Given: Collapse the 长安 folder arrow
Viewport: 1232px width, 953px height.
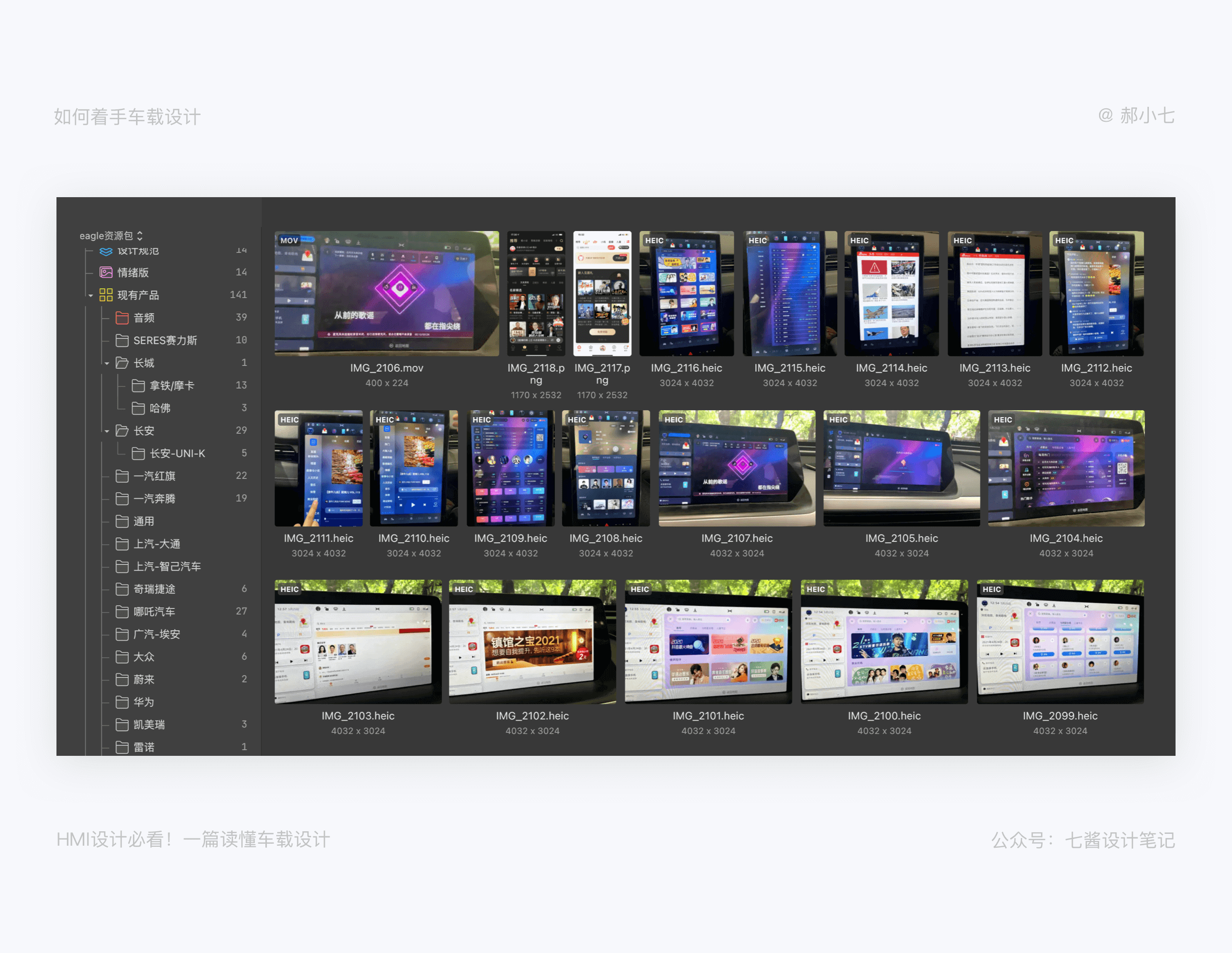Looking at the screenshot, I should click(x=107, y=431).
